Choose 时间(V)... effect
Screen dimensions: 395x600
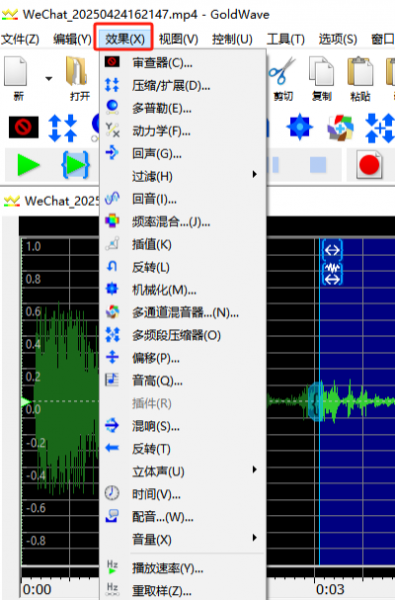click(183, 494)
